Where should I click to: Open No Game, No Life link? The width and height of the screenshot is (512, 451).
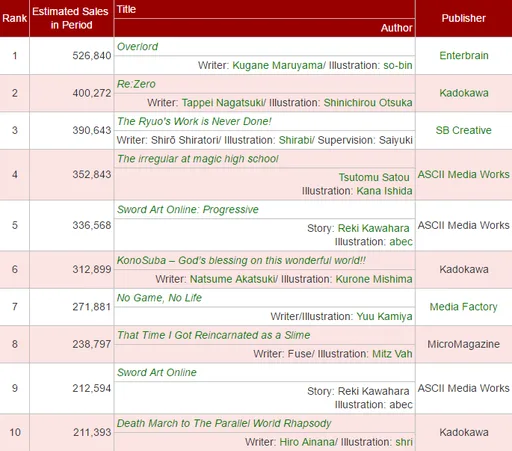pos(159,298)
